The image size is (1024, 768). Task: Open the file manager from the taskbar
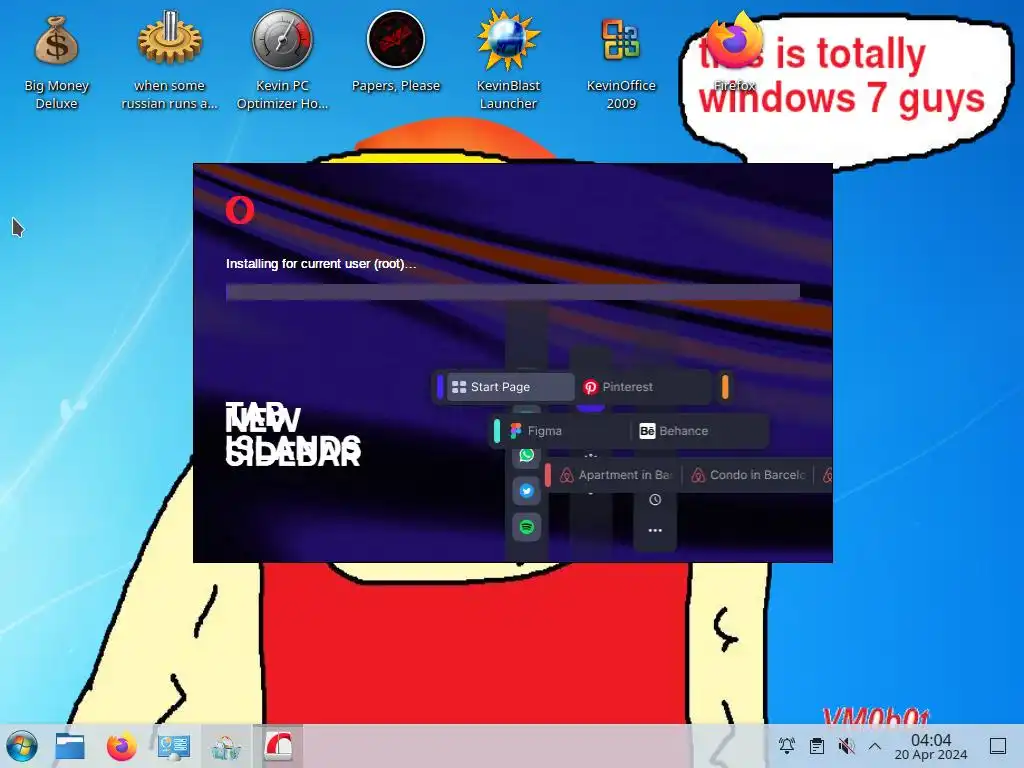70,746
